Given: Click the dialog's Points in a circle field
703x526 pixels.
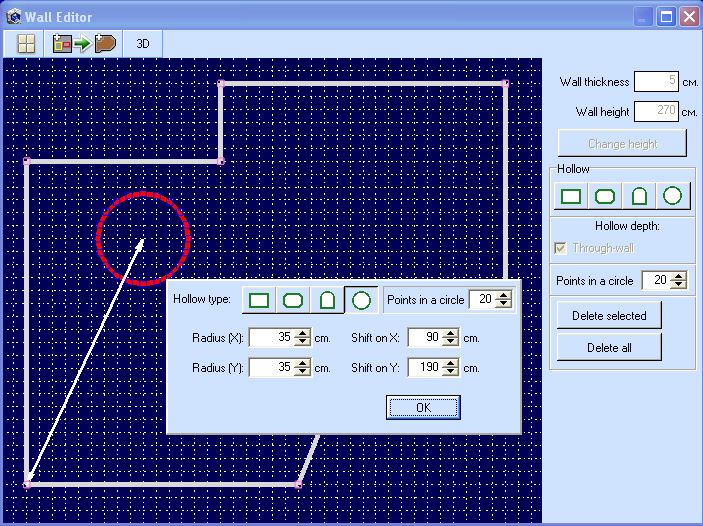Looking at the screenshot, I should pos(482,300).
